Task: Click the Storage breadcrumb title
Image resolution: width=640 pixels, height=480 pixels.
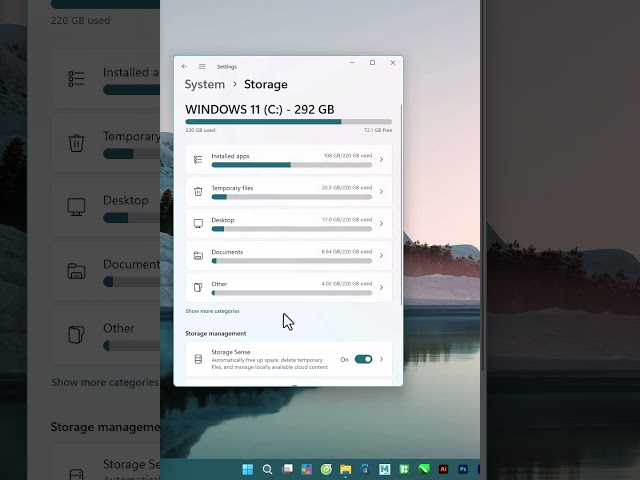Action: tap(266, 84)
